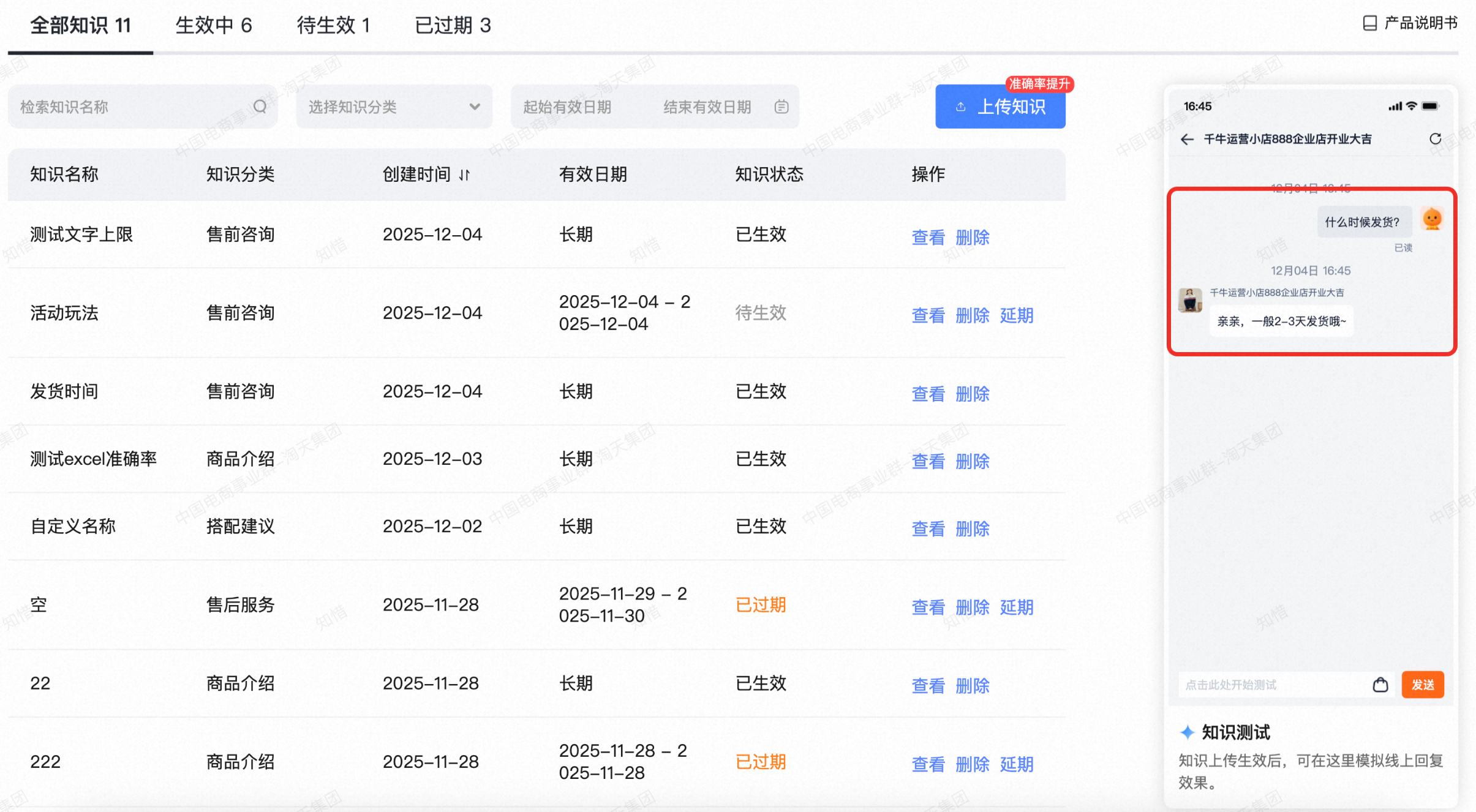The width and height of the screenshot is (1476, 812).
Task: Delete the 活动玩法 knowledge entry
Action: pyautogui.click(x=973, y=315)
